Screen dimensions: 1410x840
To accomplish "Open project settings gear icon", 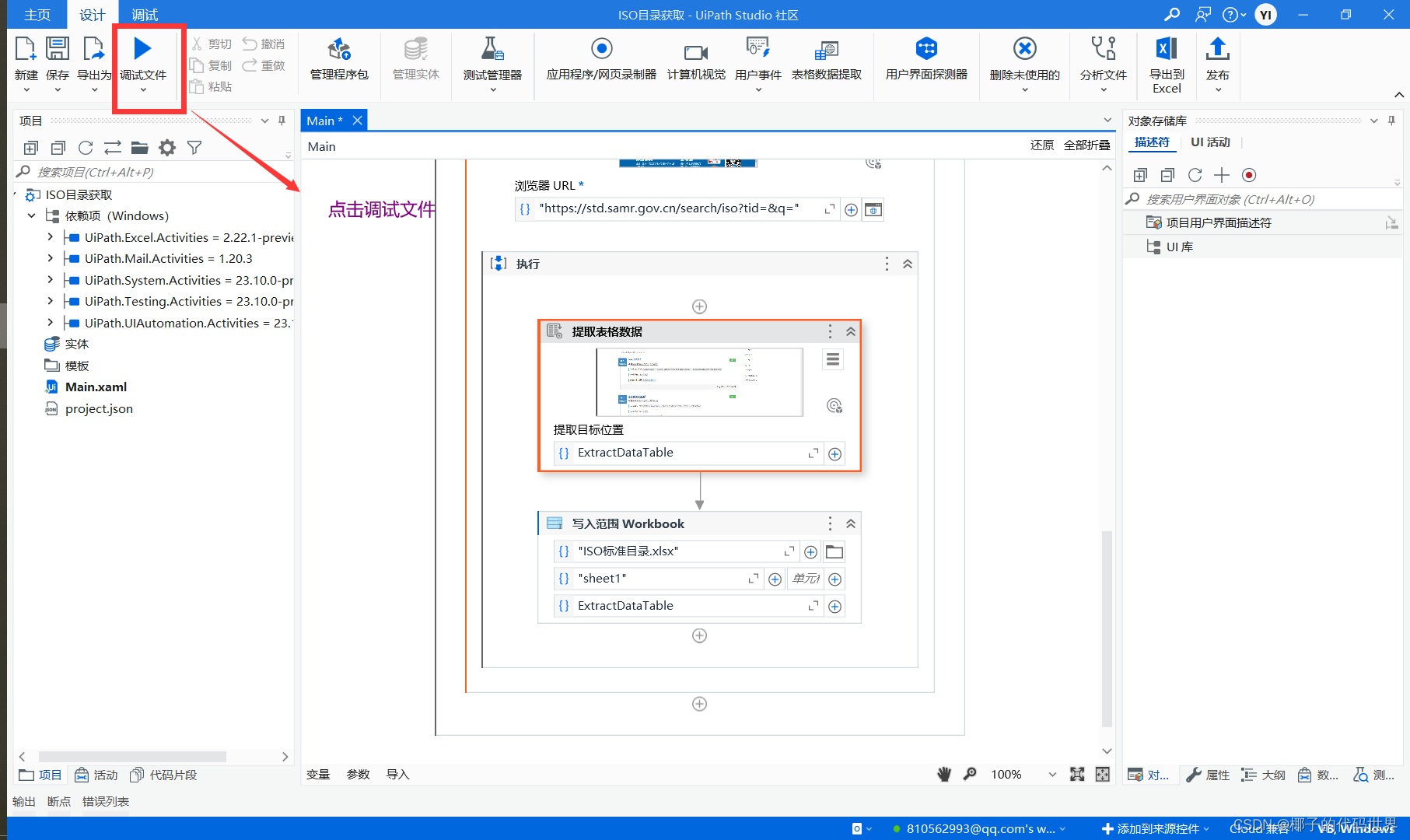I will click(x=167, y=148).
